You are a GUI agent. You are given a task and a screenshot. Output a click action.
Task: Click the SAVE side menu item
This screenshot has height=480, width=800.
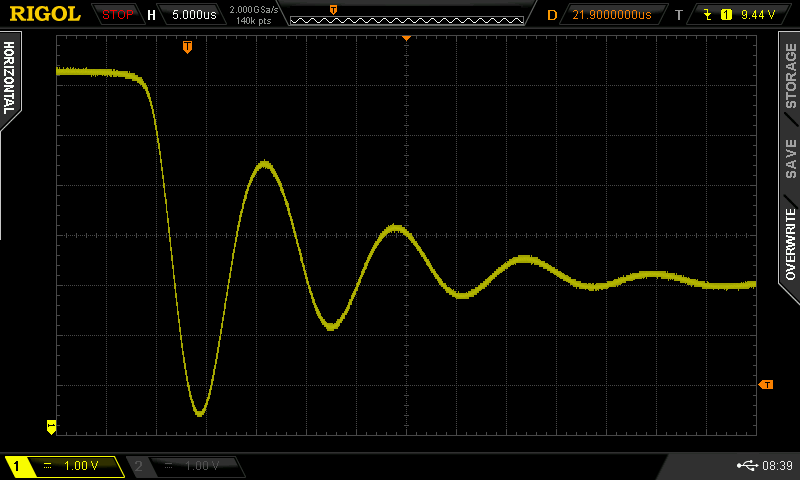790,159
